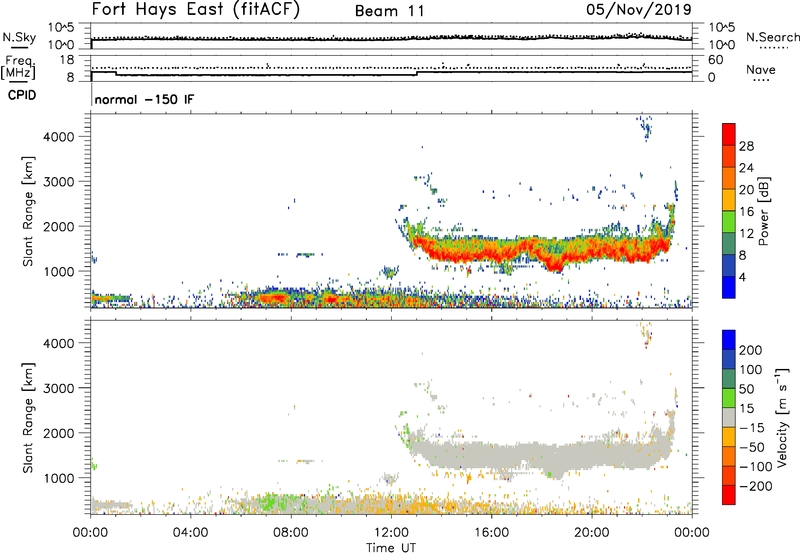The image size is (800, 554).
Task: Click the gray band of the velocity color bar
Action: click(x=729, y=417)
